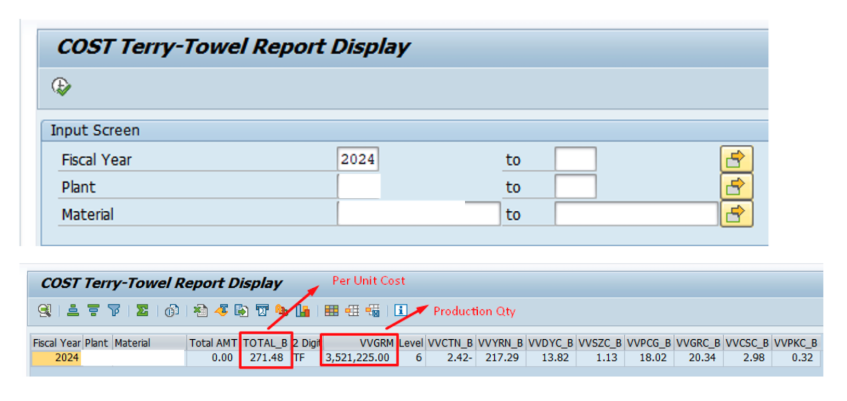Click the blue information icon
The image size is (847, 401).
click(400, 310)
